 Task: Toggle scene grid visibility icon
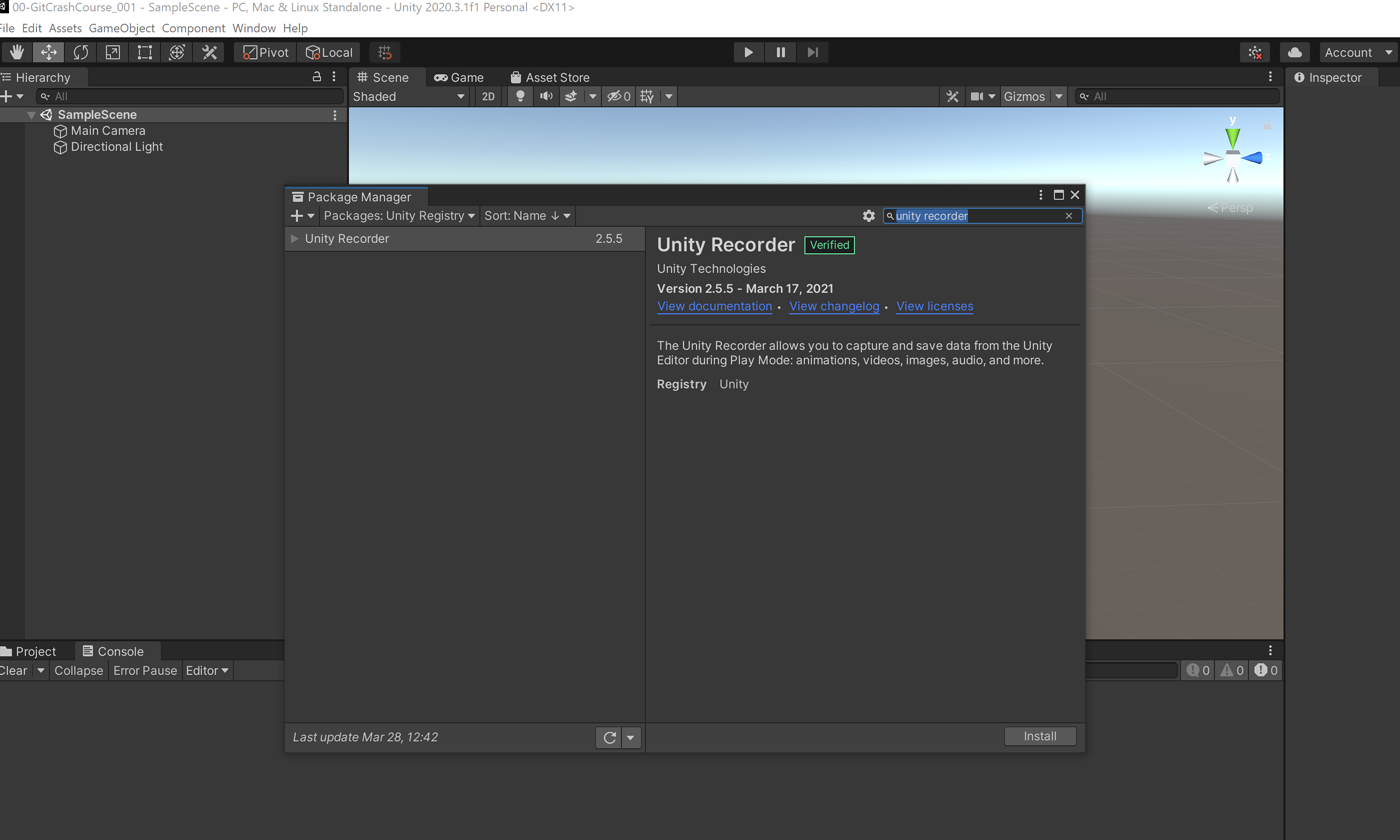(x=647, y=96)
